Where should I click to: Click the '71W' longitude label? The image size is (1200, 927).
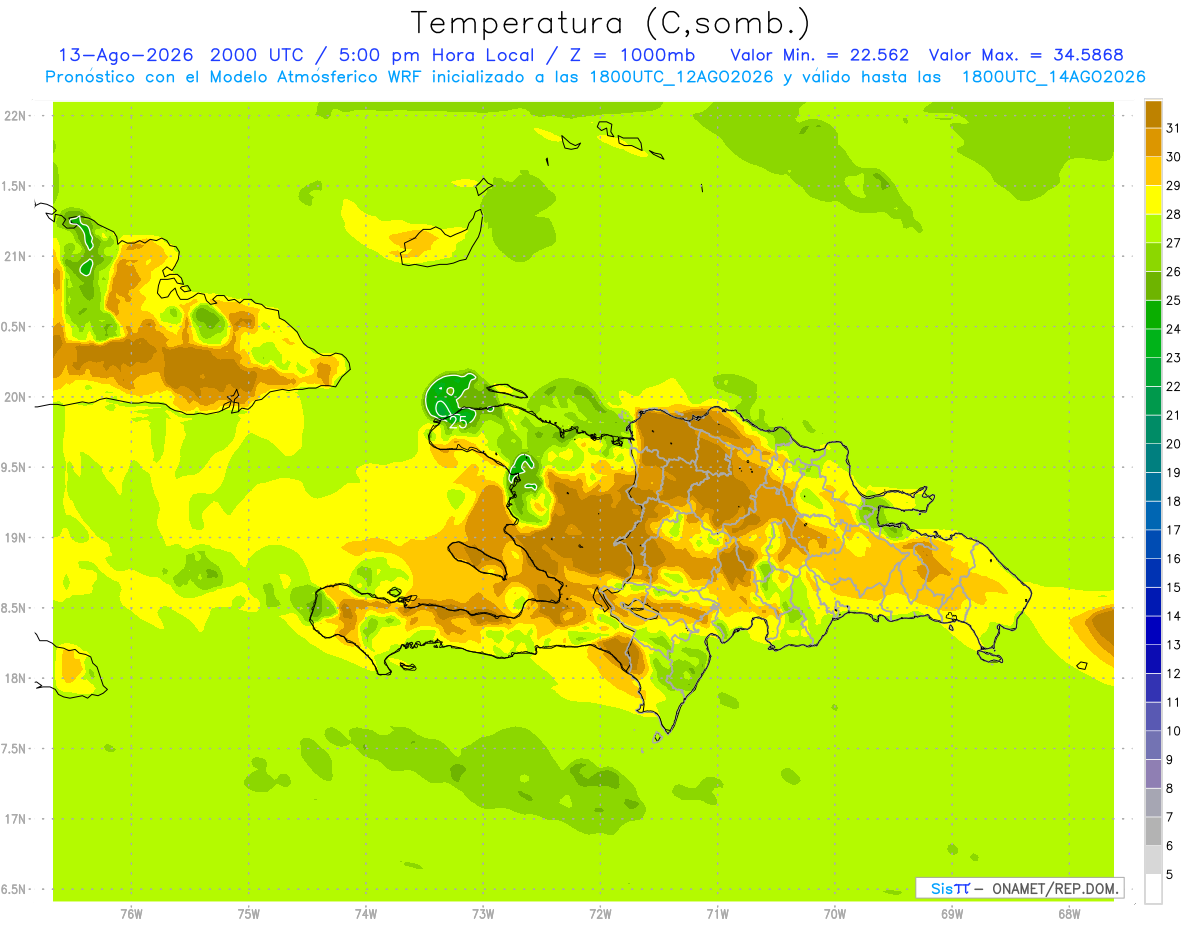(717, 914)
